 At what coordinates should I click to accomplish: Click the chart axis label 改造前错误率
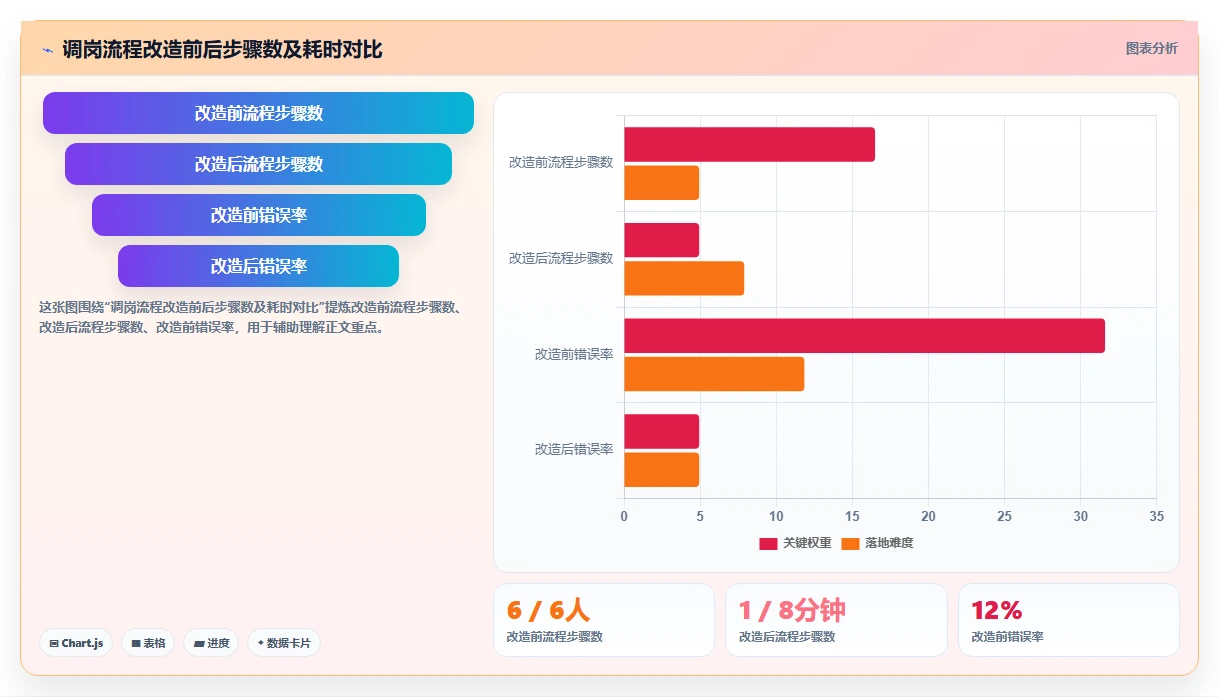pyautogui.click(x=574, y=354)
